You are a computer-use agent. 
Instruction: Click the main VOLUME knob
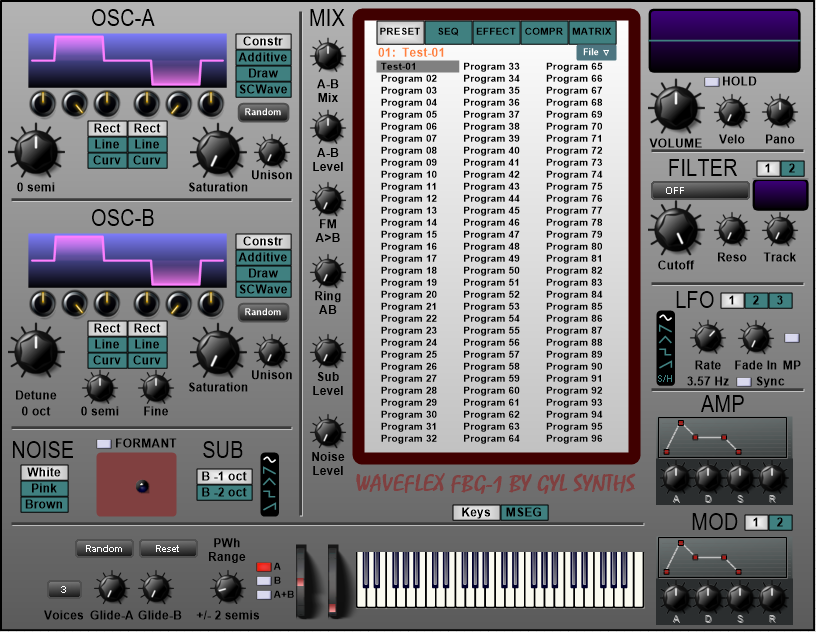(676, 108)
